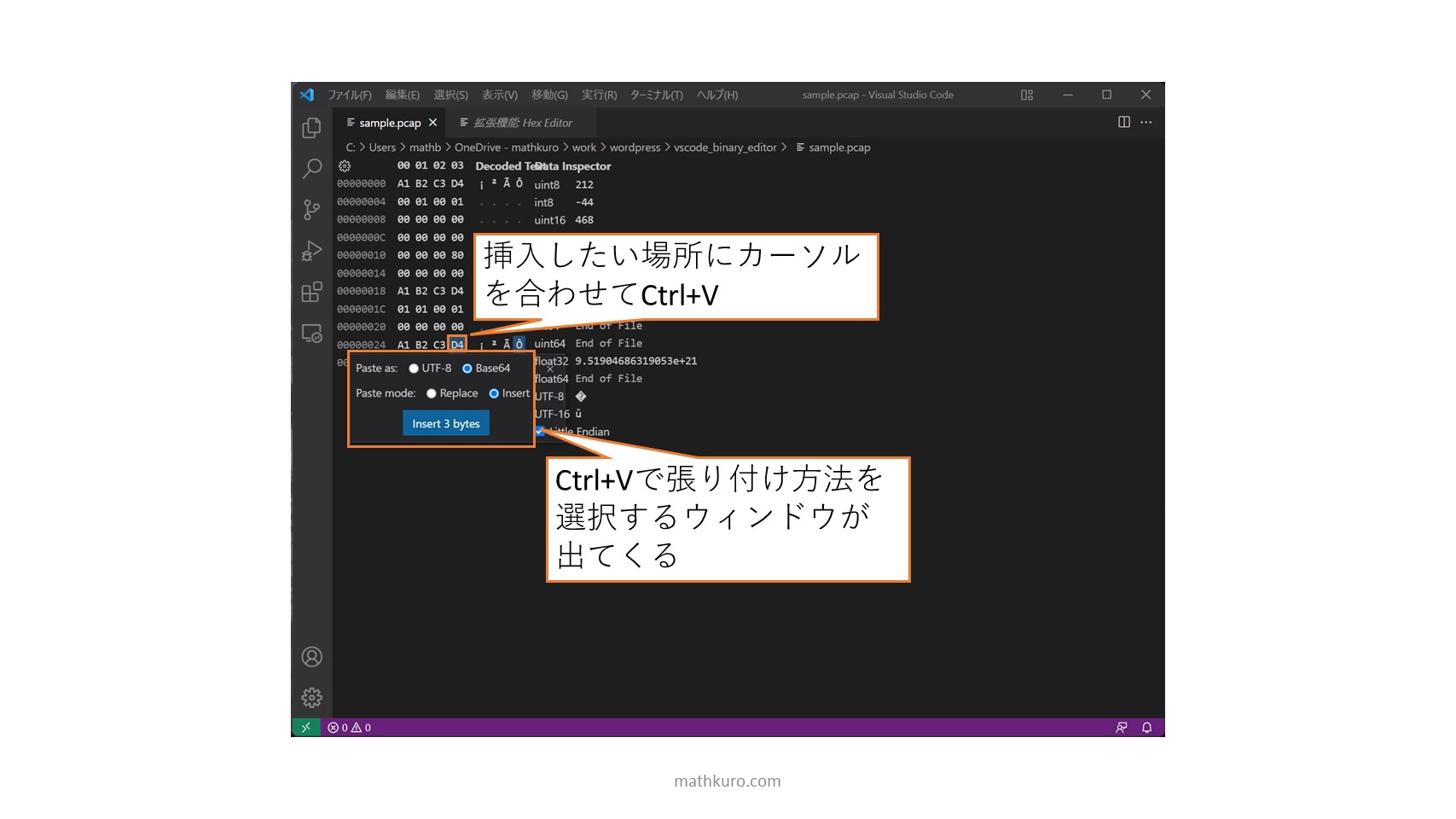Open the 選択(S) menu

(450, 95)
